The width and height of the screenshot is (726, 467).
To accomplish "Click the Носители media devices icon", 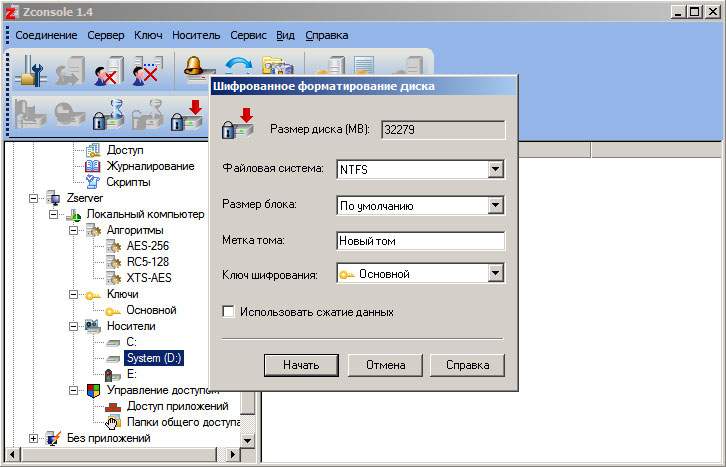I will tap(93, 326).
